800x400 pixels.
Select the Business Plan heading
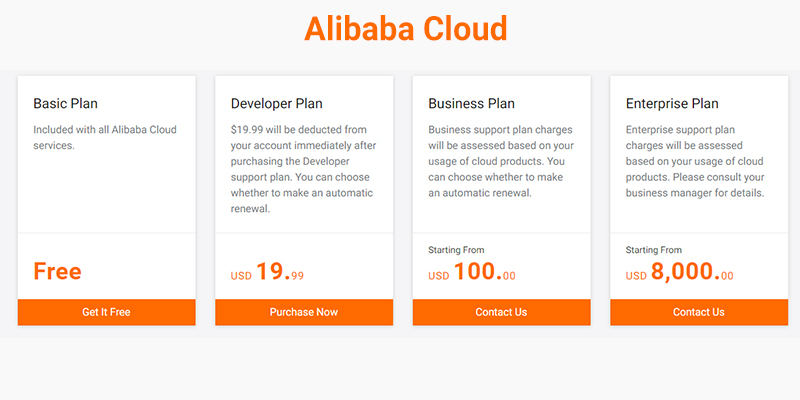tap(471, 104)
